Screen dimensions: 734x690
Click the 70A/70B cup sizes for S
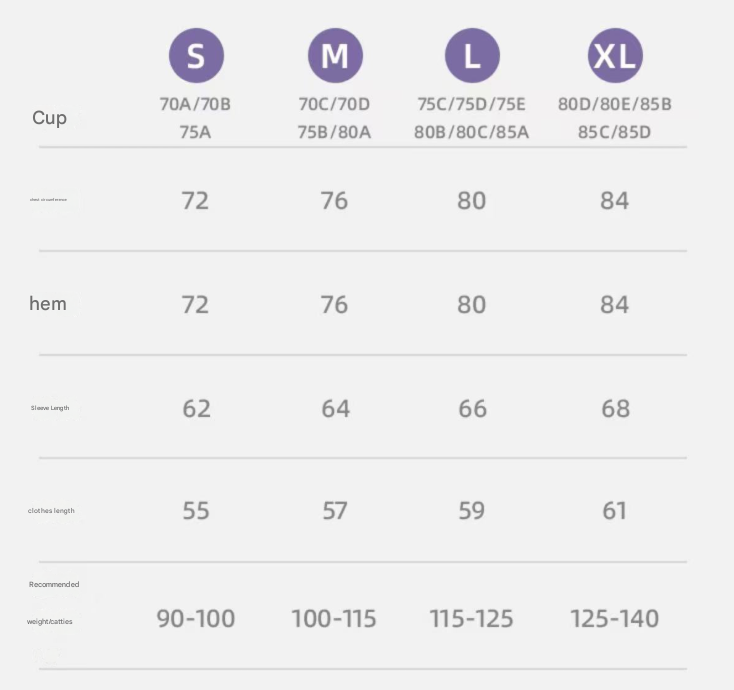point(195,104)
